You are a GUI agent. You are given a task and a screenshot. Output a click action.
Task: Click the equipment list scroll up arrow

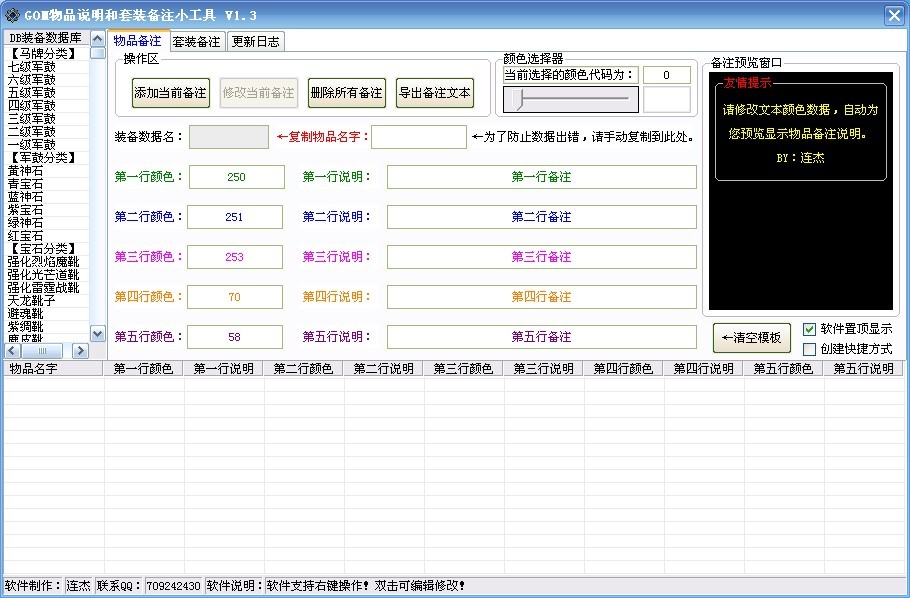[98, 39]
